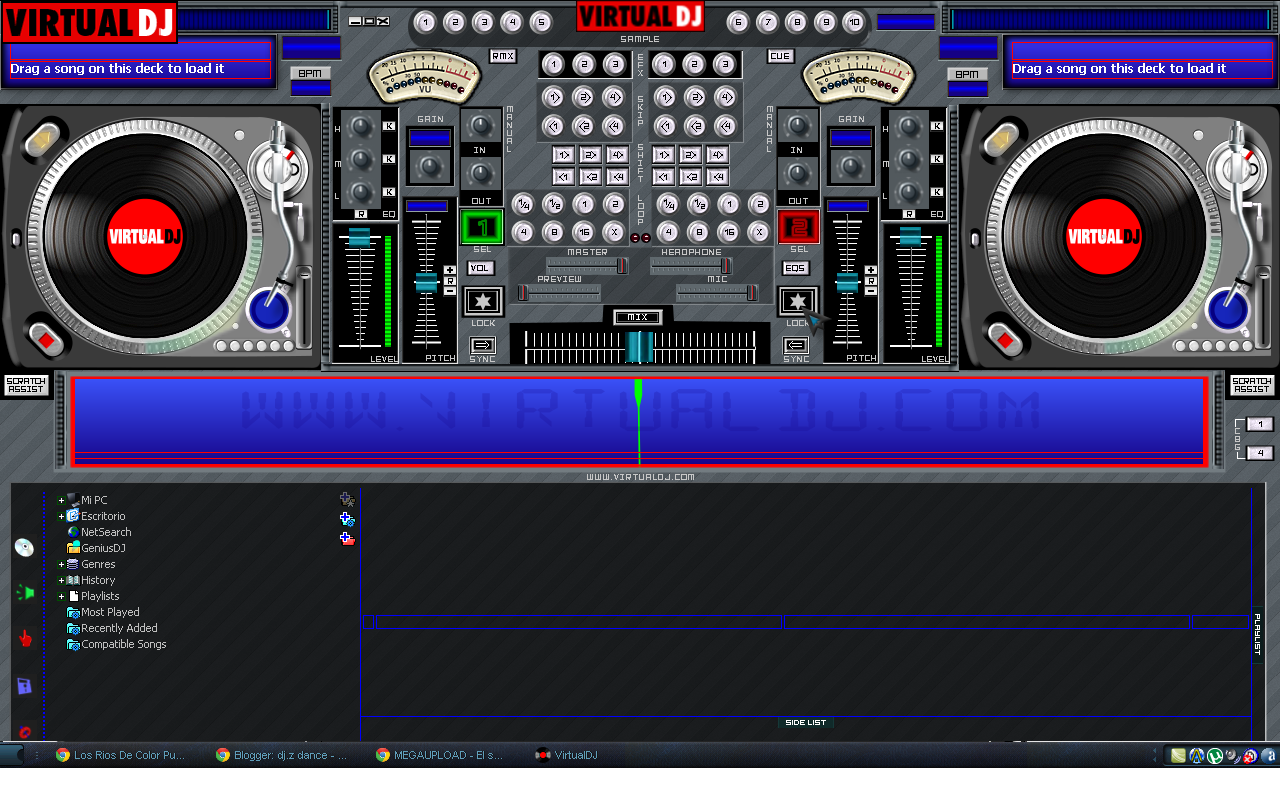Cancel the right deck loop with X
This screenshot has height=800, width=1280.
coord(759,232)
